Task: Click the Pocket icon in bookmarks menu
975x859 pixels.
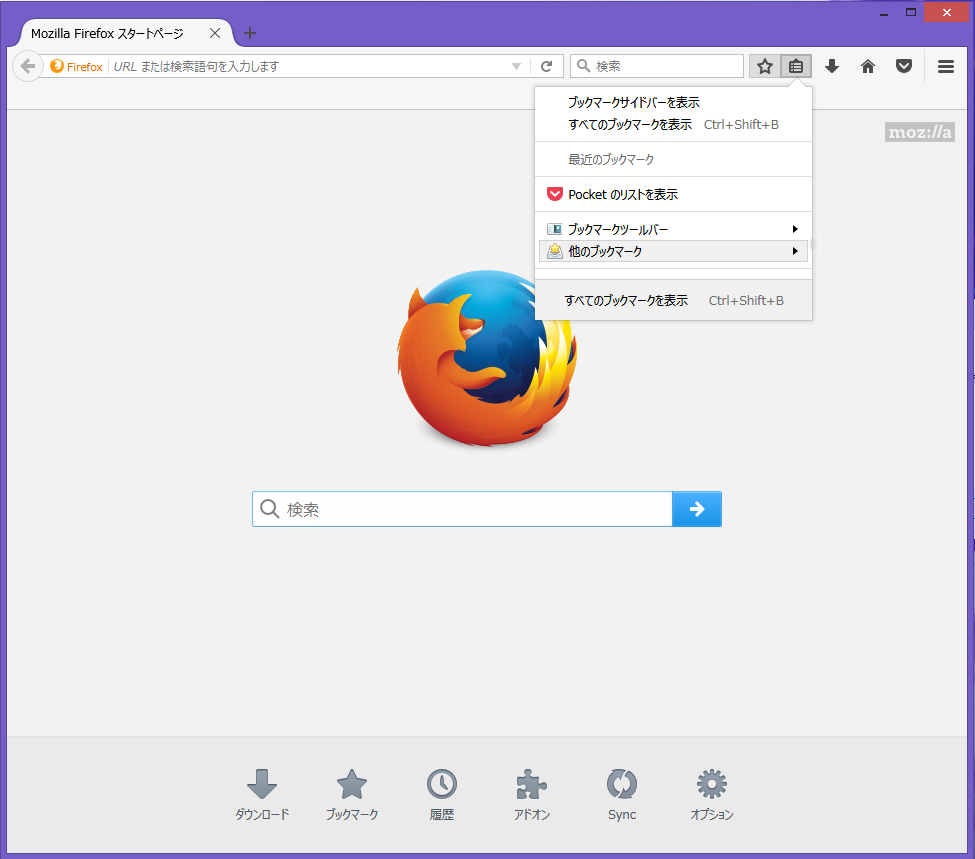Action: pos(555,195)
